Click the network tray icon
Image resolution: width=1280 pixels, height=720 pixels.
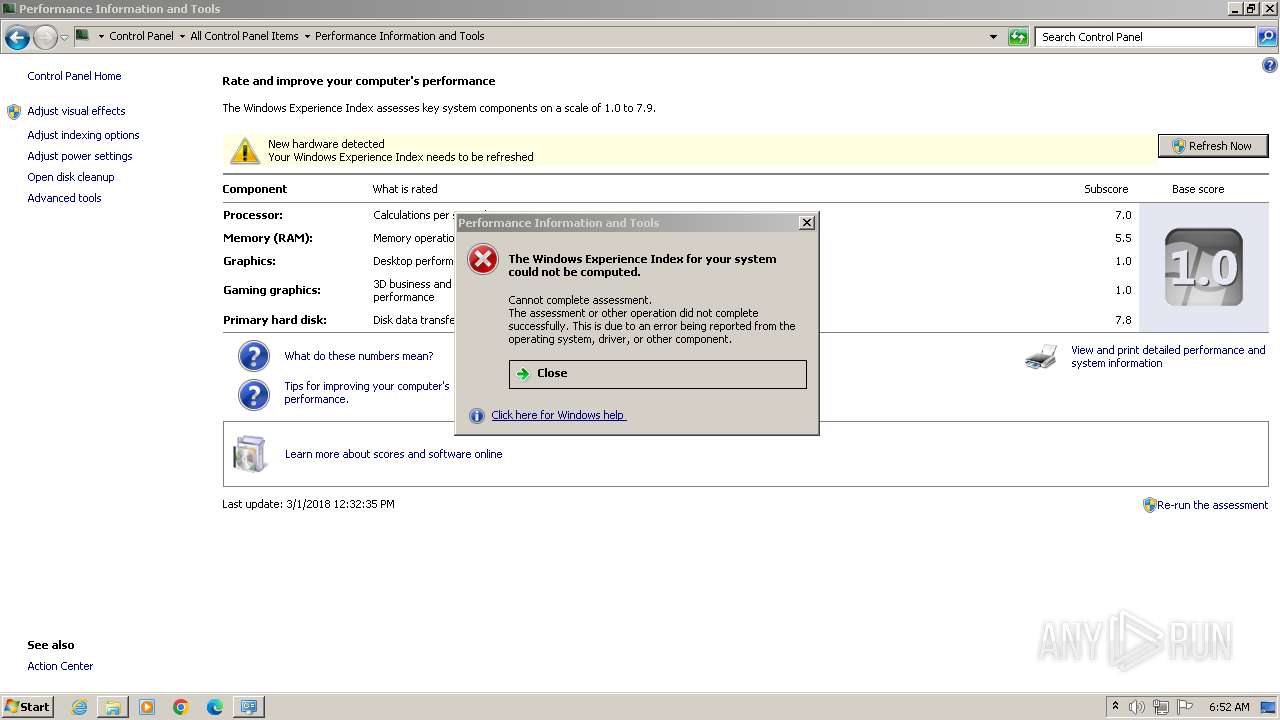pyautogui.click(x=1161, y=707)
